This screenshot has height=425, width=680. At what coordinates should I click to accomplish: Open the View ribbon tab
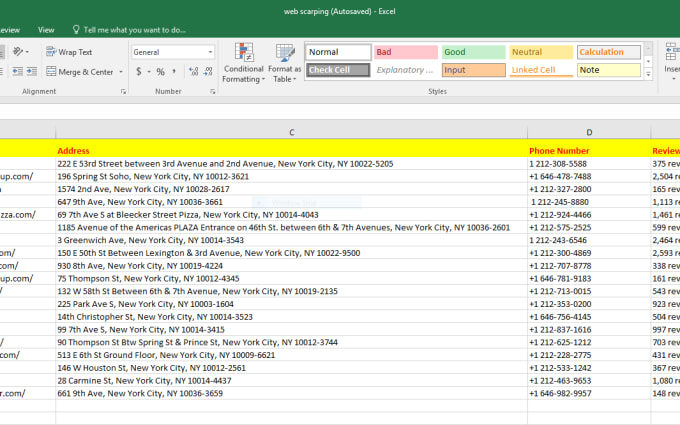(x=46, y=30)
